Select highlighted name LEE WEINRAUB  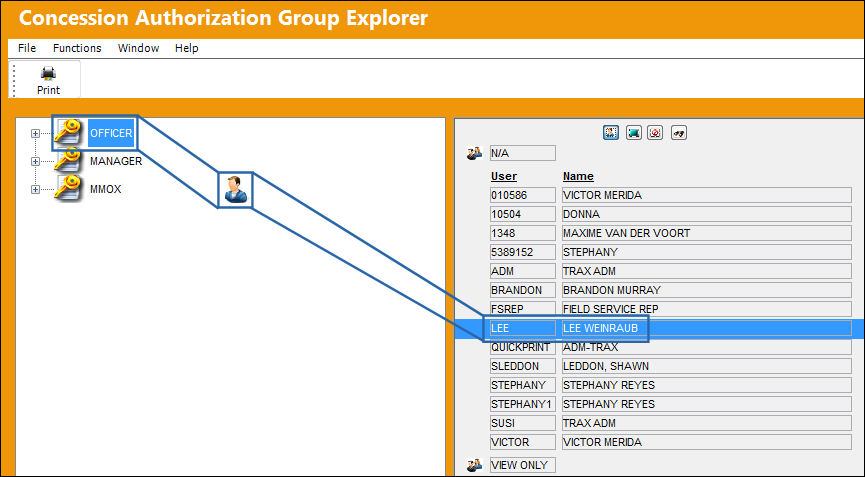[x=707, y=328]
